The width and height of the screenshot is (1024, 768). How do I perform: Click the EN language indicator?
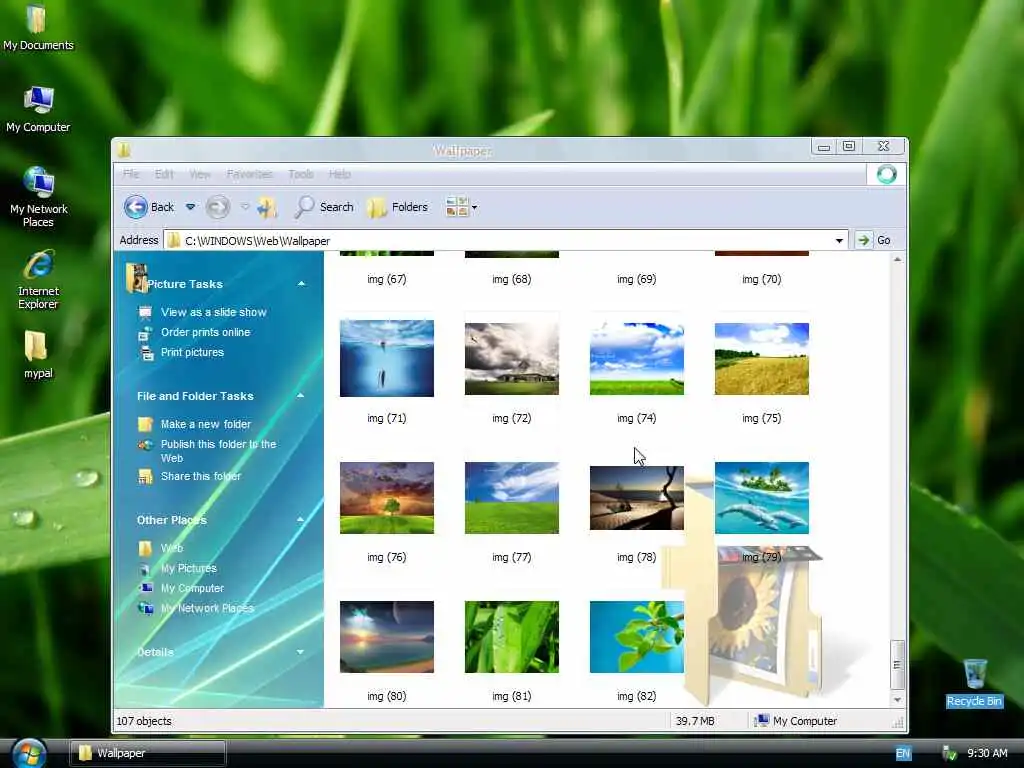point(903,754)
